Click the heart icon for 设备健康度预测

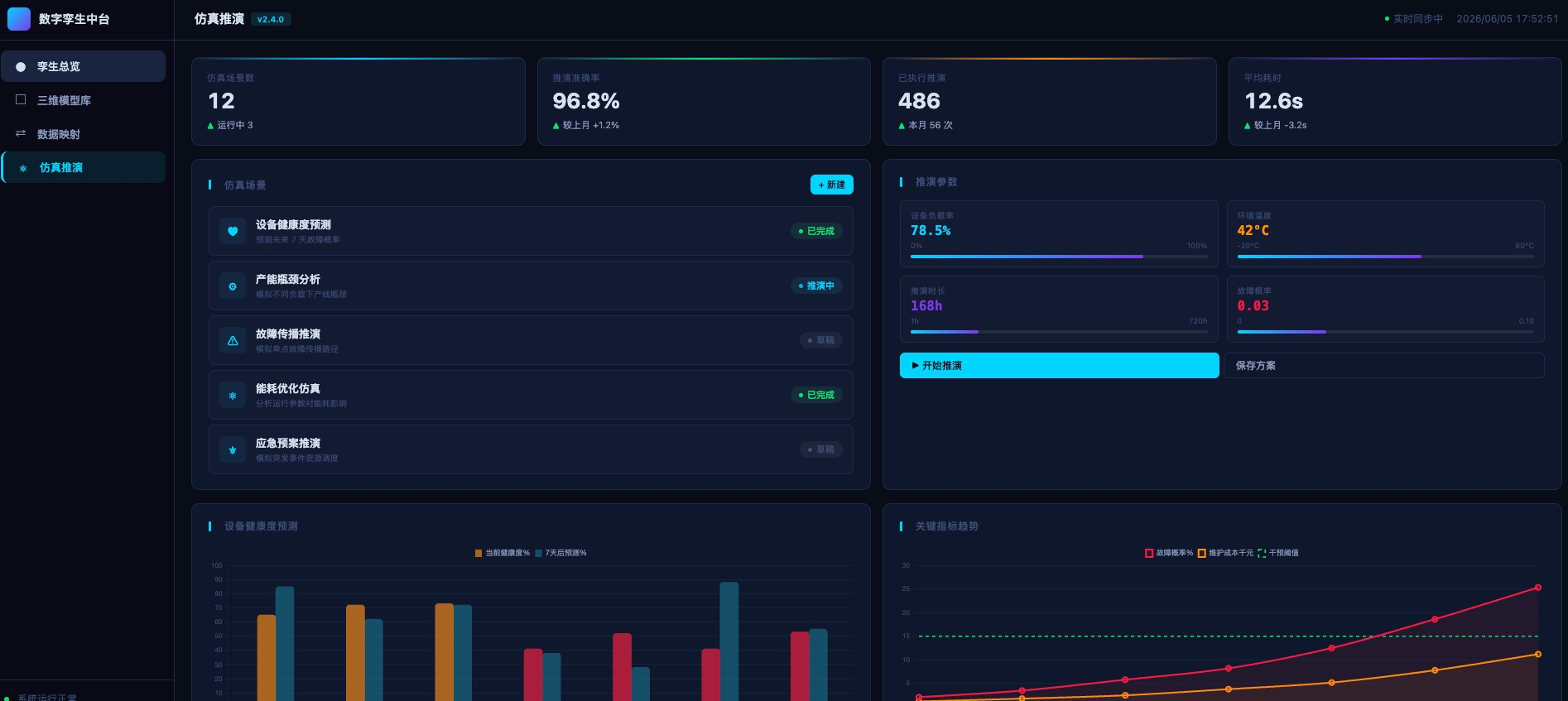(x=233, y=232)
